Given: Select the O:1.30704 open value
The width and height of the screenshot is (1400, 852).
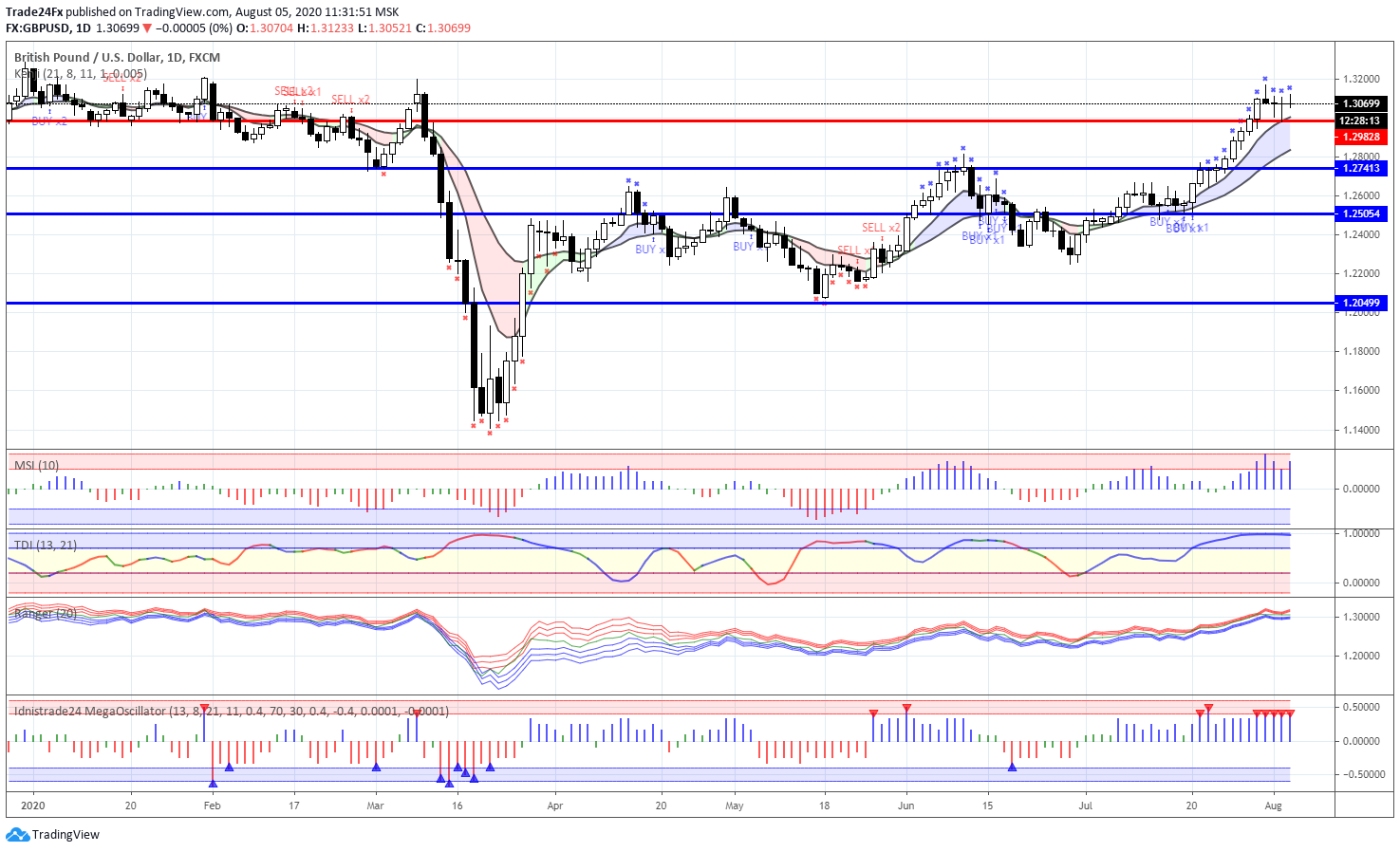Looking at the screenshot, I should coord(265,28).
